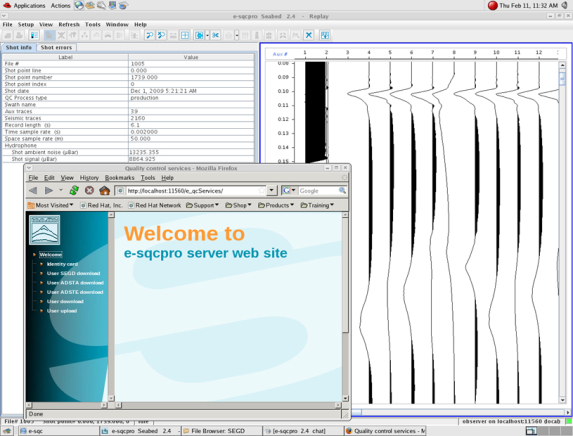
Task: Switch to e-sqcpro 2.4 chat taskbar window
Action: coord(303,431)
